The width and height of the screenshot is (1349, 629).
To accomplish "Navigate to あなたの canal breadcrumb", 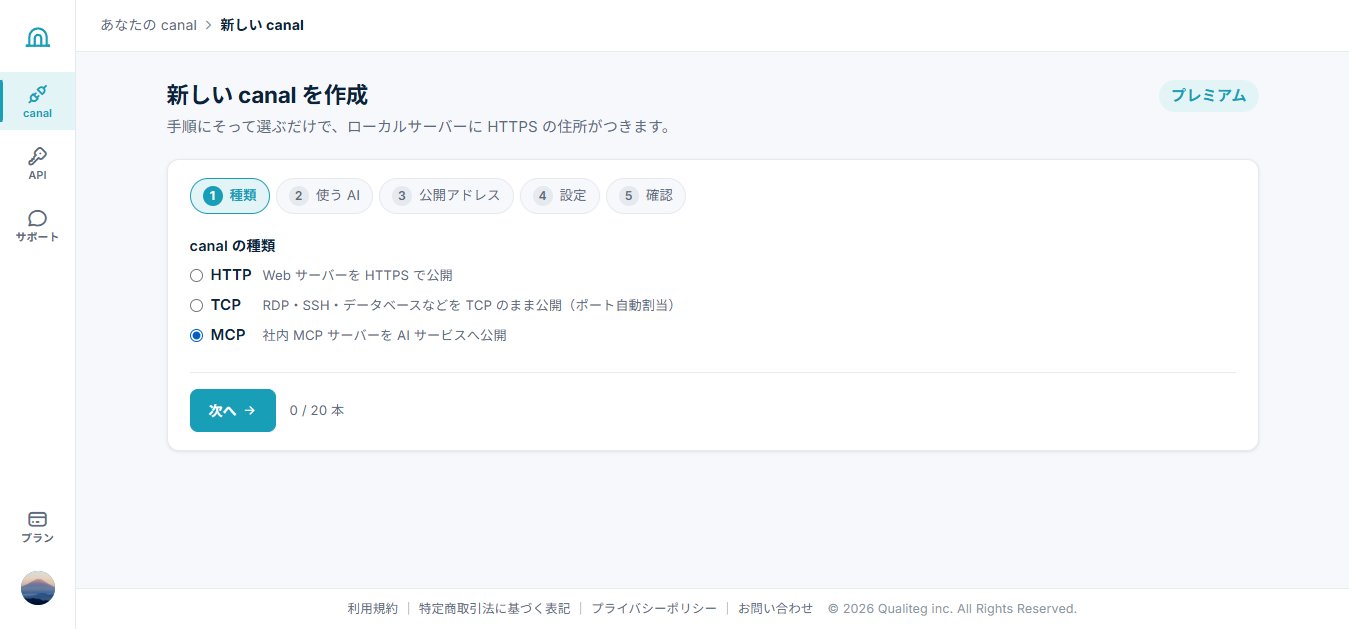I will [x=149, y=25].
